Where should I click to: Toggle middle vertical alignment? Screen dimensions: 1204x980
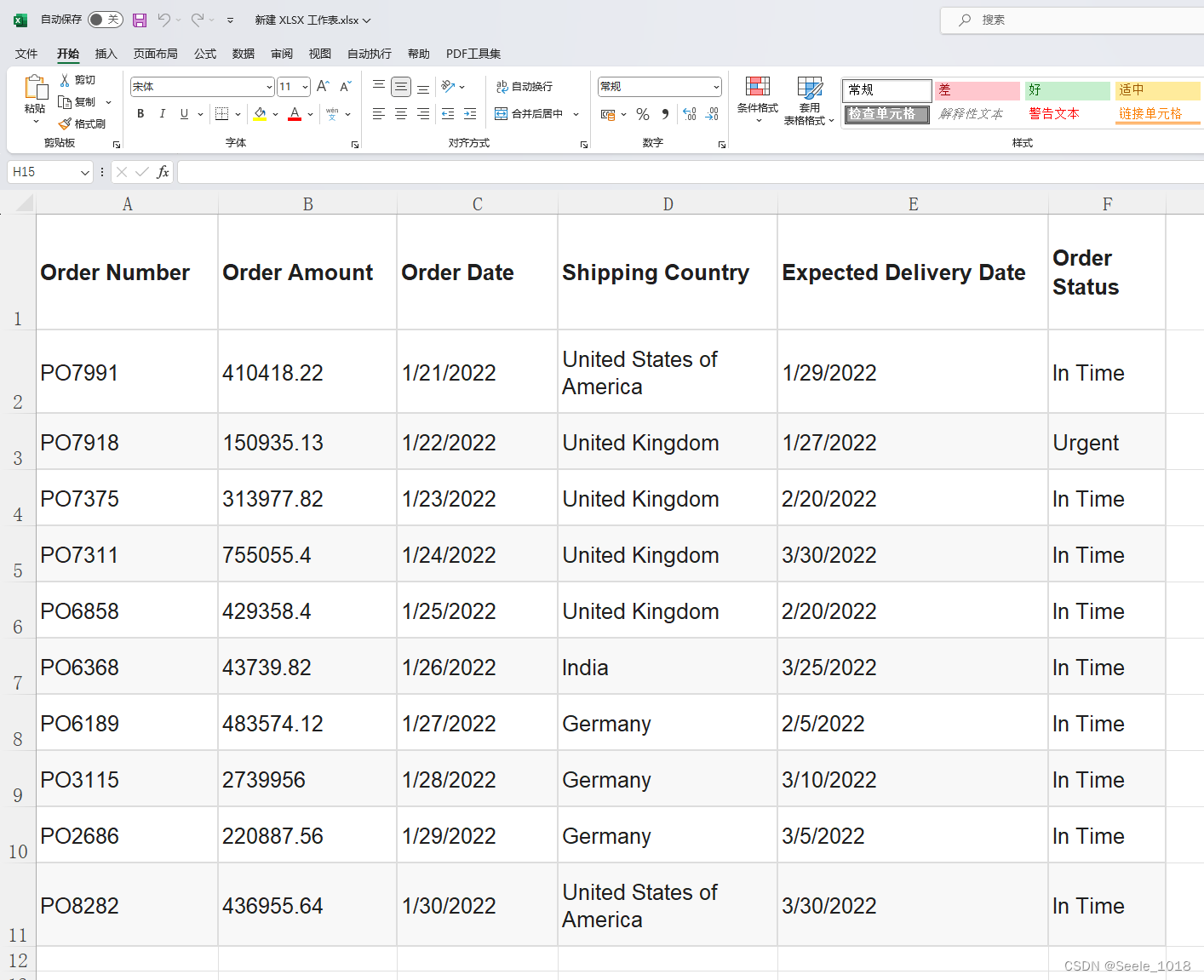click(401, 86)
